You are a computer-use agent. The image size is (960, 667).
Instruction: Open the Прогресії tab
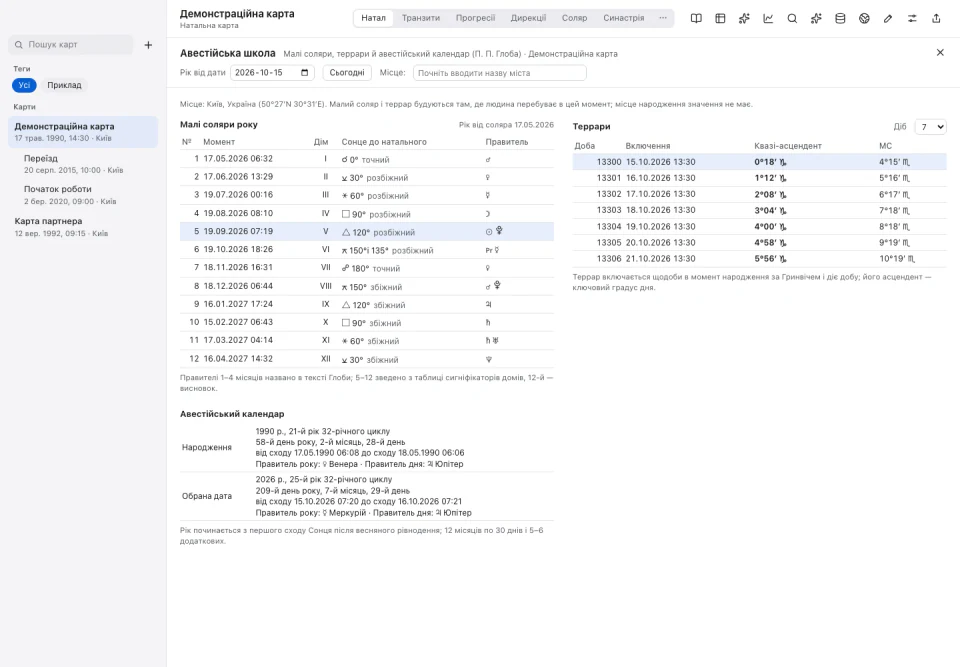tap(475, 18)
